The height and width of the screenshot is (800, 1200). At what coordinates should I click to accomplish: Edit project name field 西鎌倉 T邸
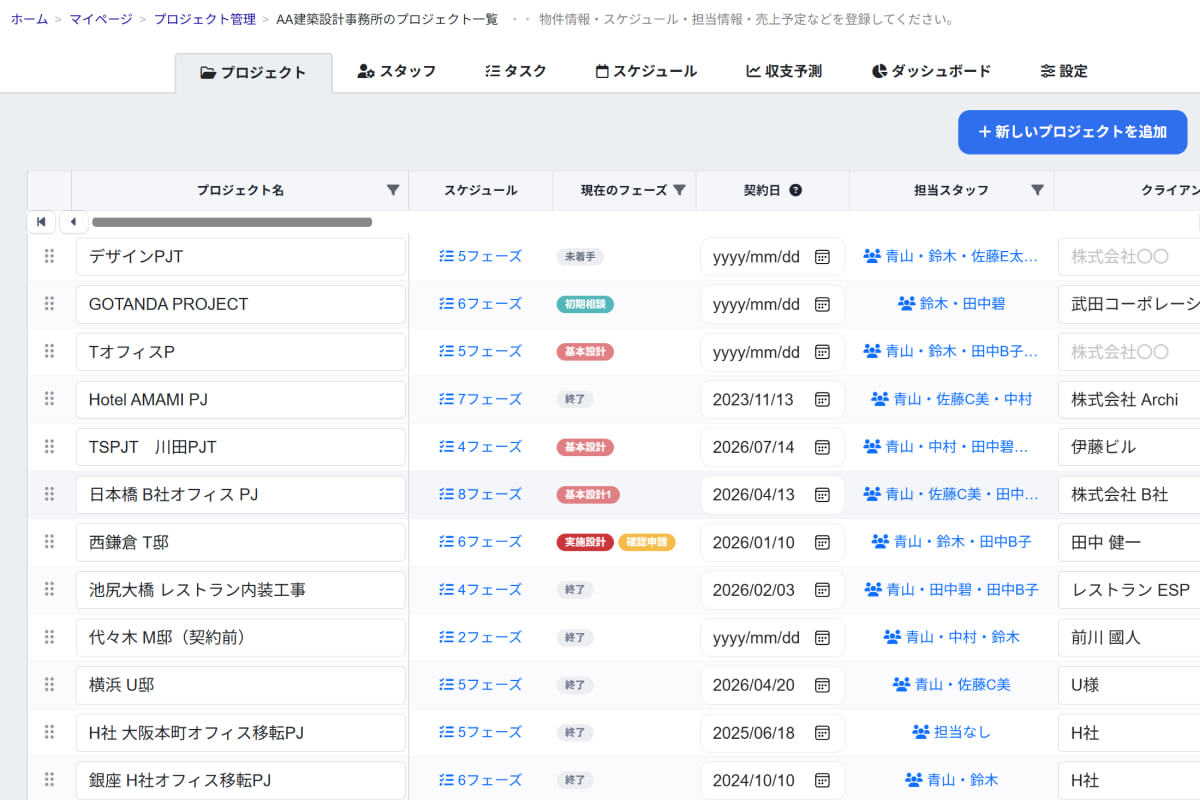(241, 542)
